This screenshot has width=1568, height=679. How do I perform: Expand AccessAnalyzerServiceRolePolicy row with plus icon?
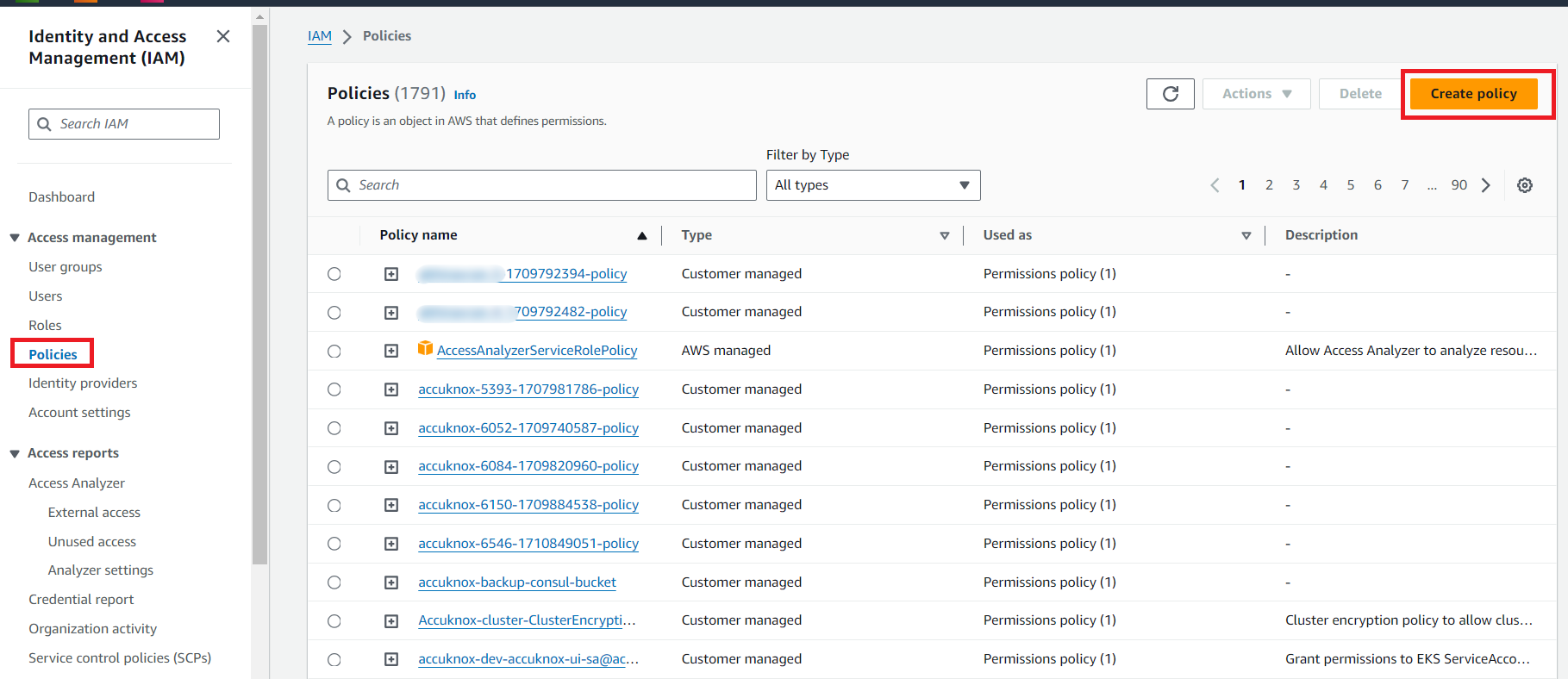click(x=391, y=351)
